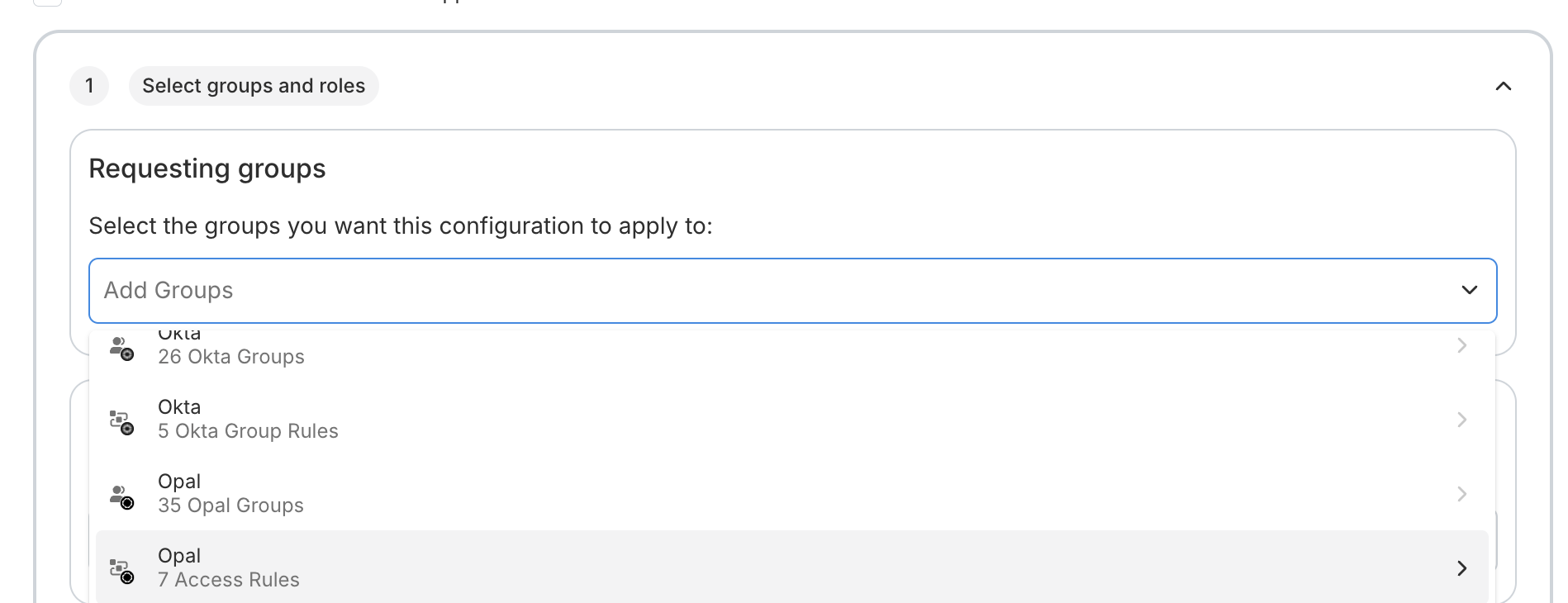Expand the 5 Okta Group Rules entry
The width and height of the screenshot is (1568, 603).
(1461, 420)
